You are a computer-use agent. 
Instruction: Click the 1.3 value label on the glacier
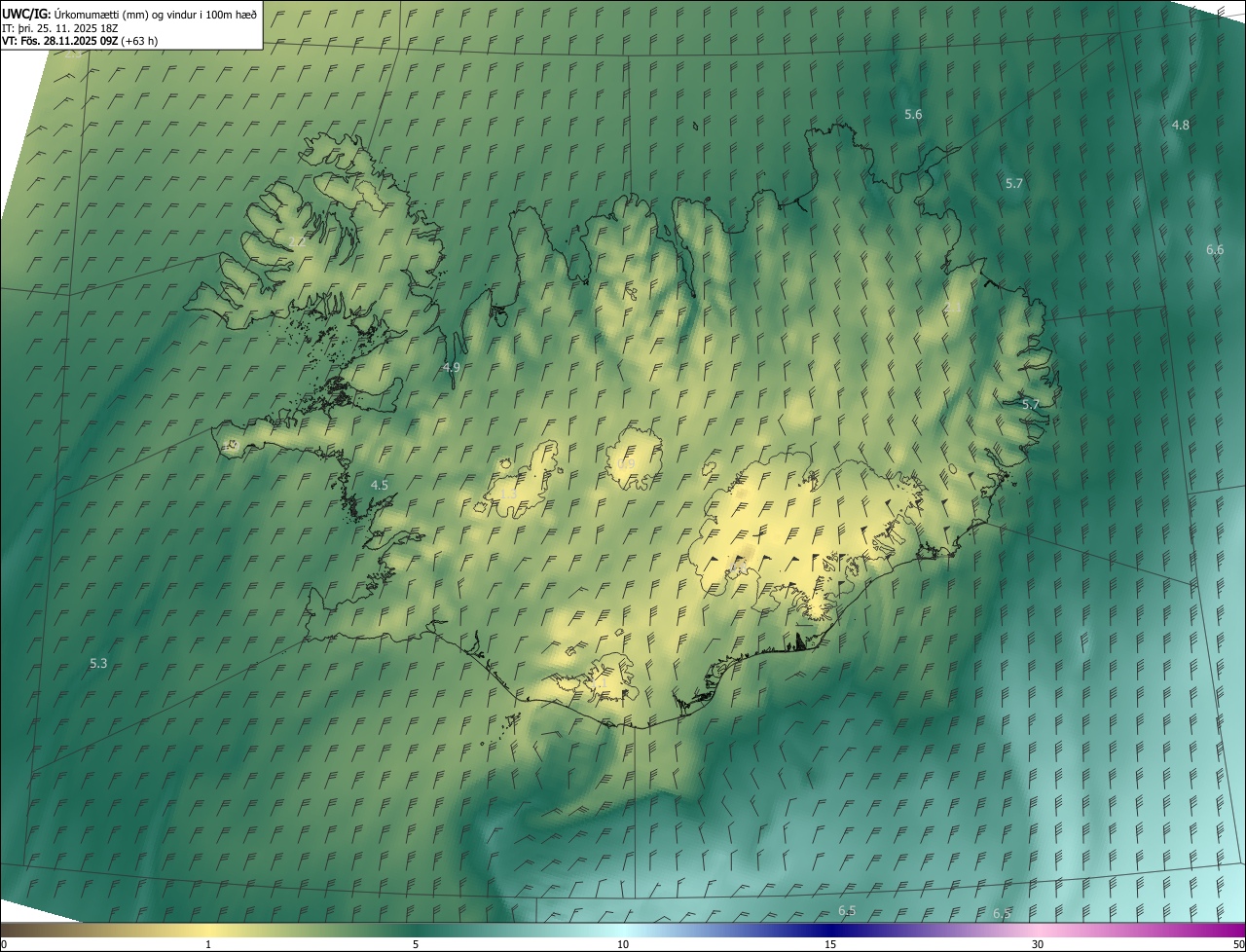508,494
